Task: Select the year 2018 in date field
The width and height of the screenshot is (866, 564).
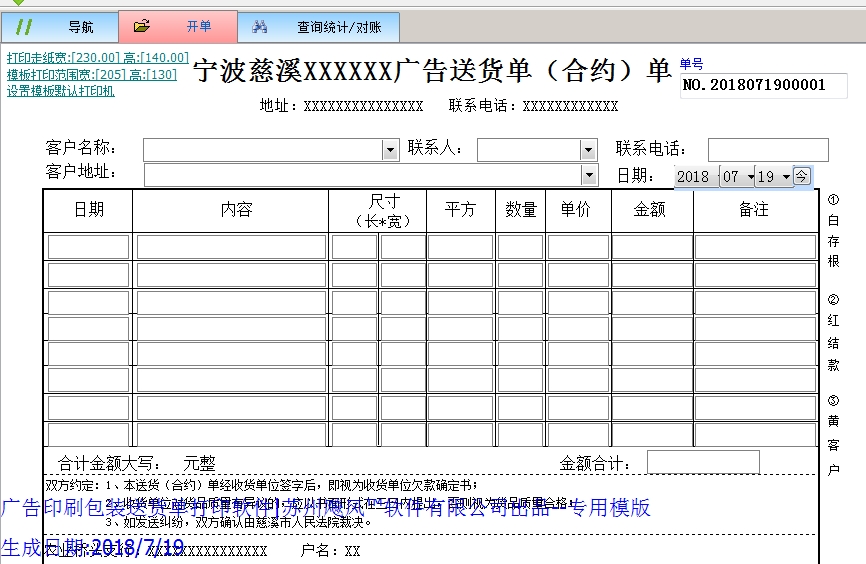Action: tap(693, 177)
